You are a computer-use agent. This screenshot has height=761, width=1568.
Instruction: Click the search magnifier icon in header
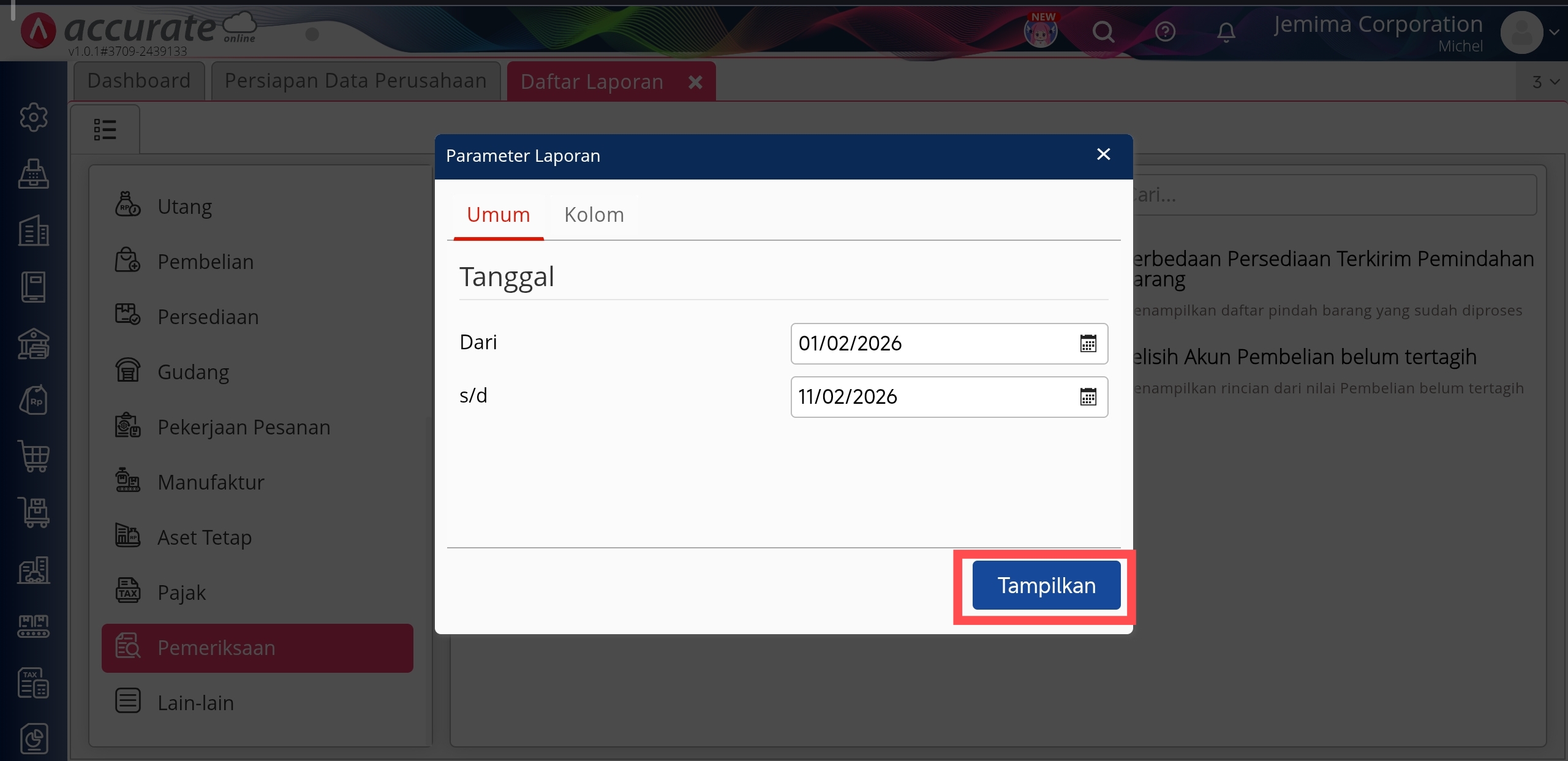tap(1103, 31)
